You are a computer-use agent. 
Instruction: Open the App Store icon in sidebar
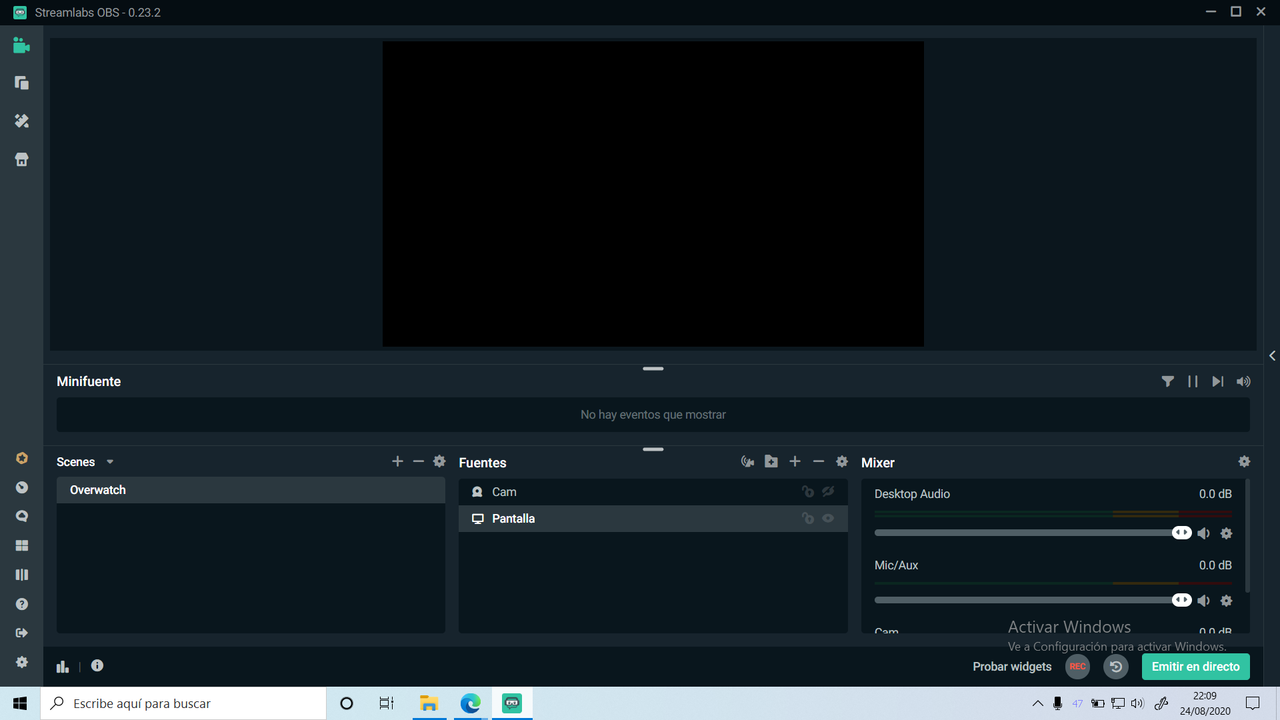21,159
